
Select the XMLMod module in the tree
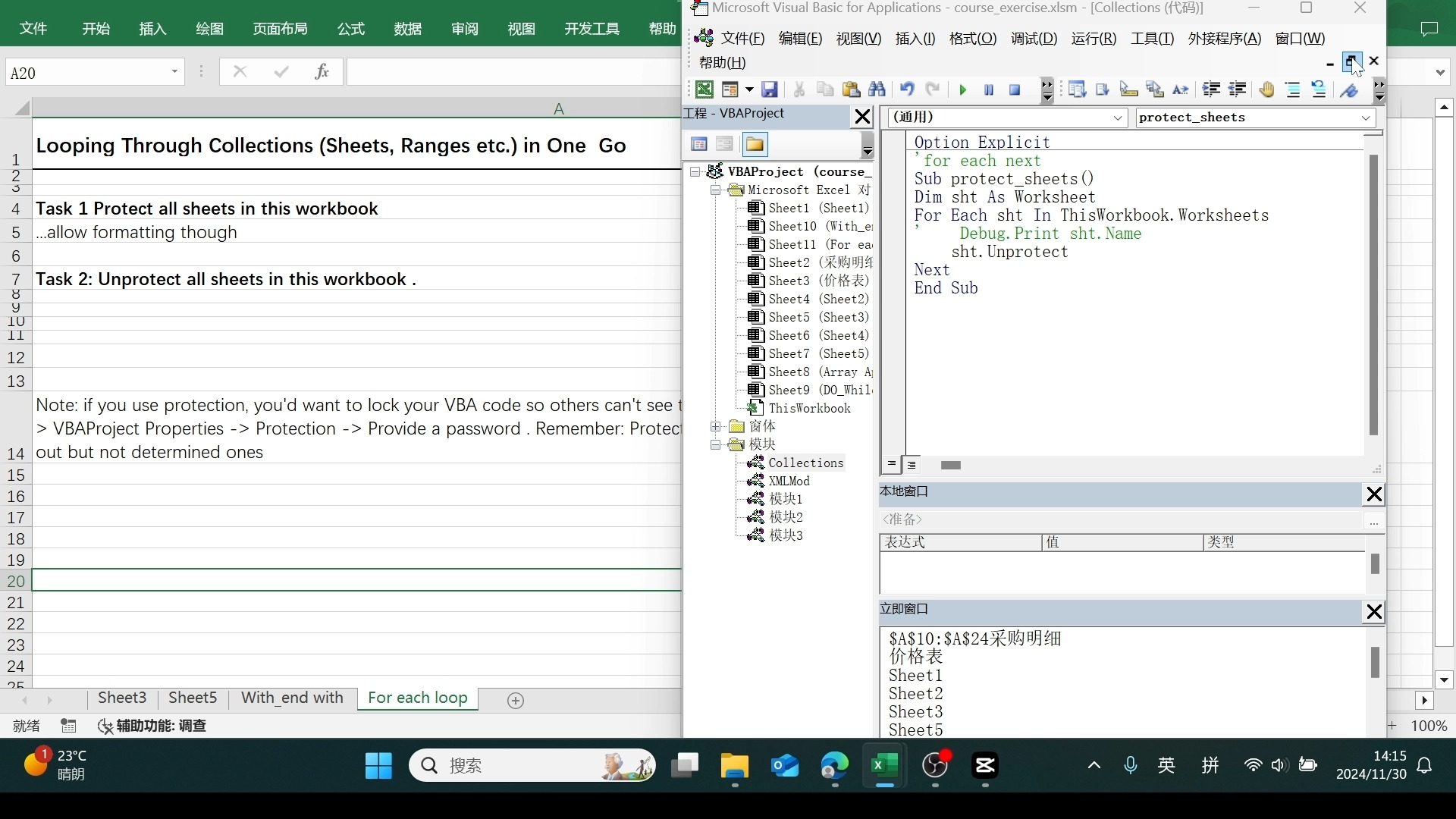(x=789, y=481)
